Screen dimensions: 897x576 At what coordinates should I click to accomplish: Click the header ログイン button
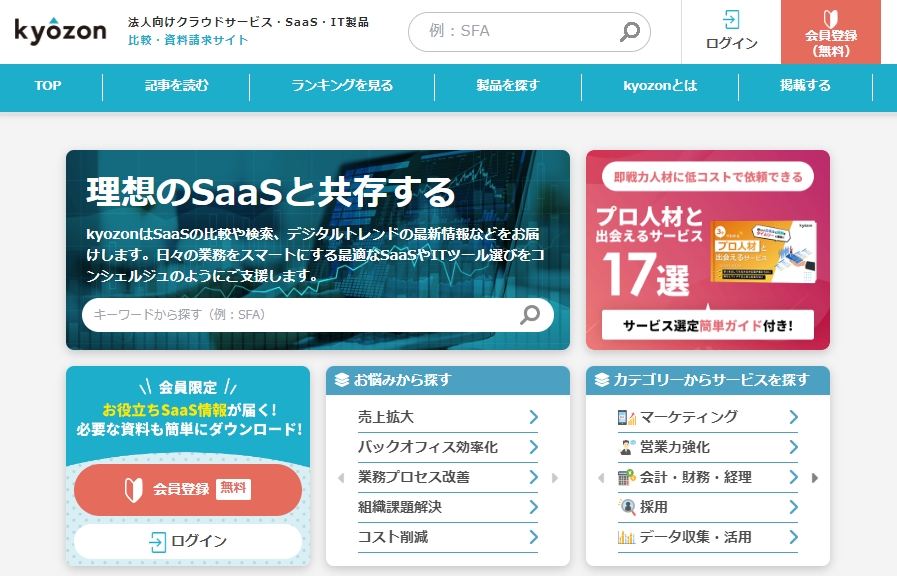click(731, 32)
